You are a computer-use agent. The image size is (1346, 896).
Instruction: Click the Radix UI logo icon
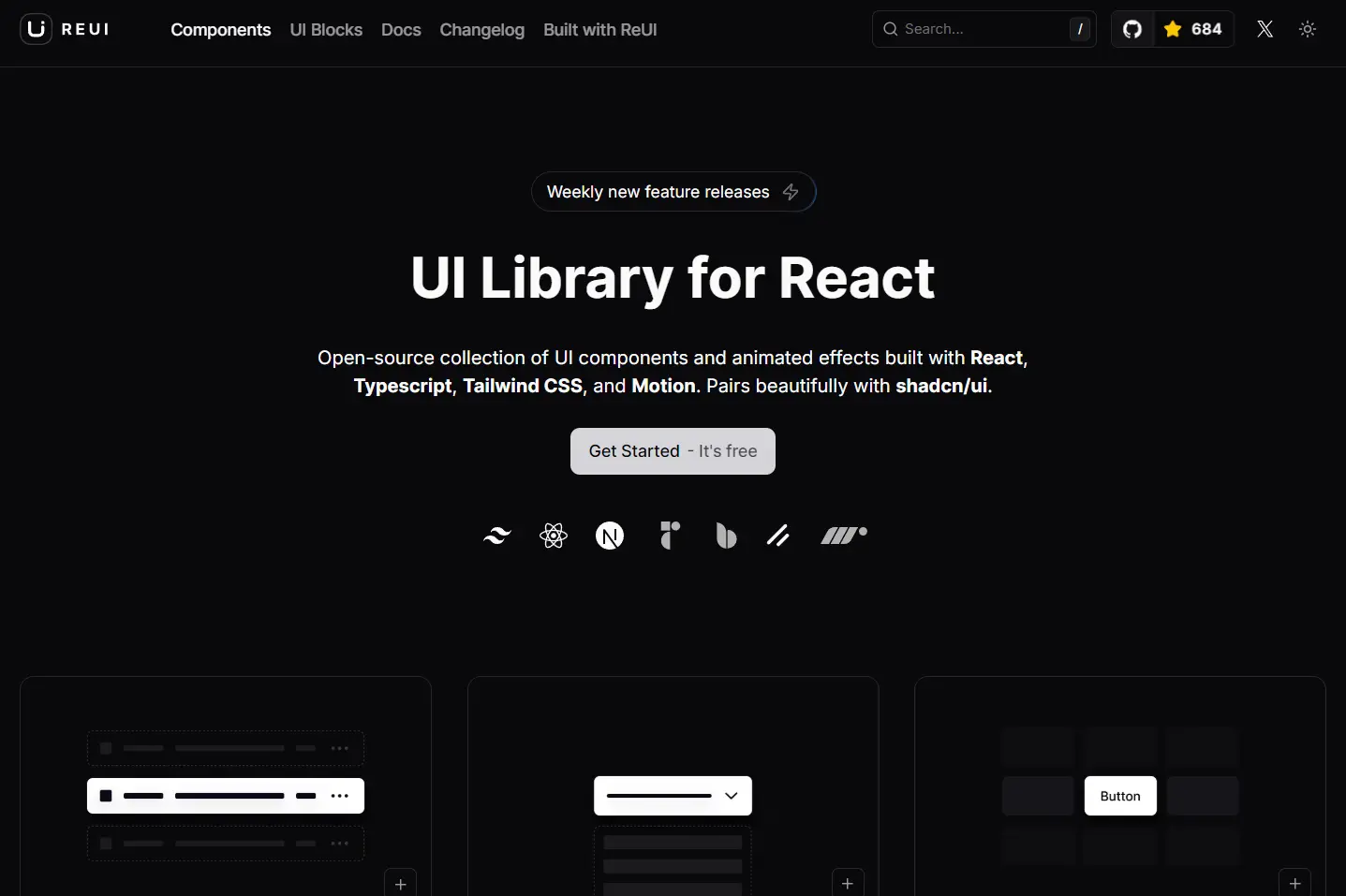670,536
